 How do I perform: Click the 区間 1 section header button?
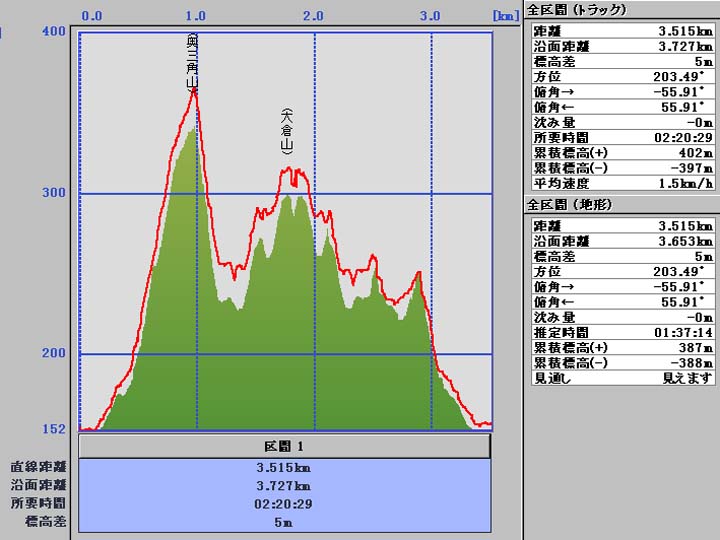tap(284, 445)
